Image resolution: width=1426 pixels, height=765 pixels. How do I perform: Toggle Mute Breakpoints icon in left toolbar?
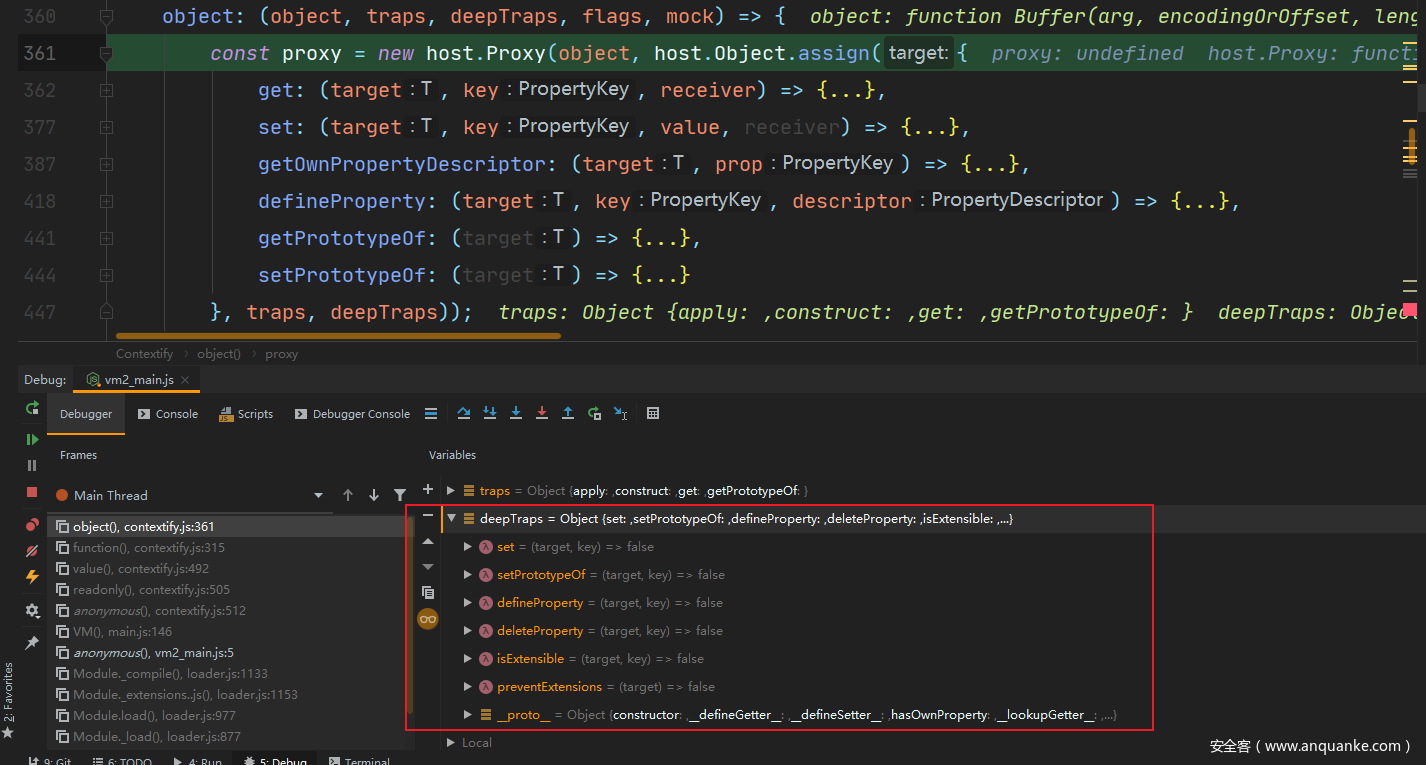point(32,551)
